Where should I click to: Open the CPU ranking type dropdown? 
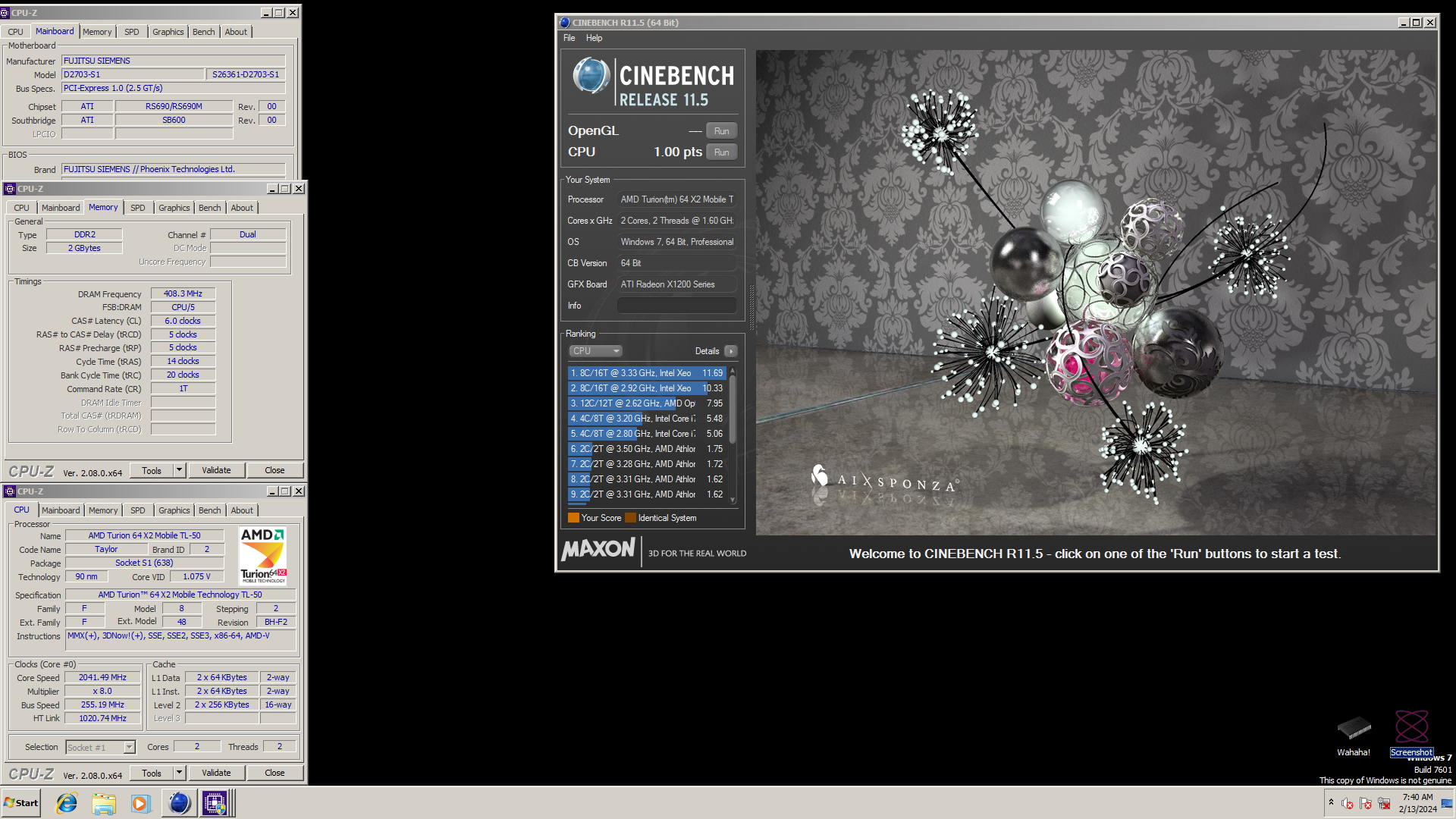(595, 351)
